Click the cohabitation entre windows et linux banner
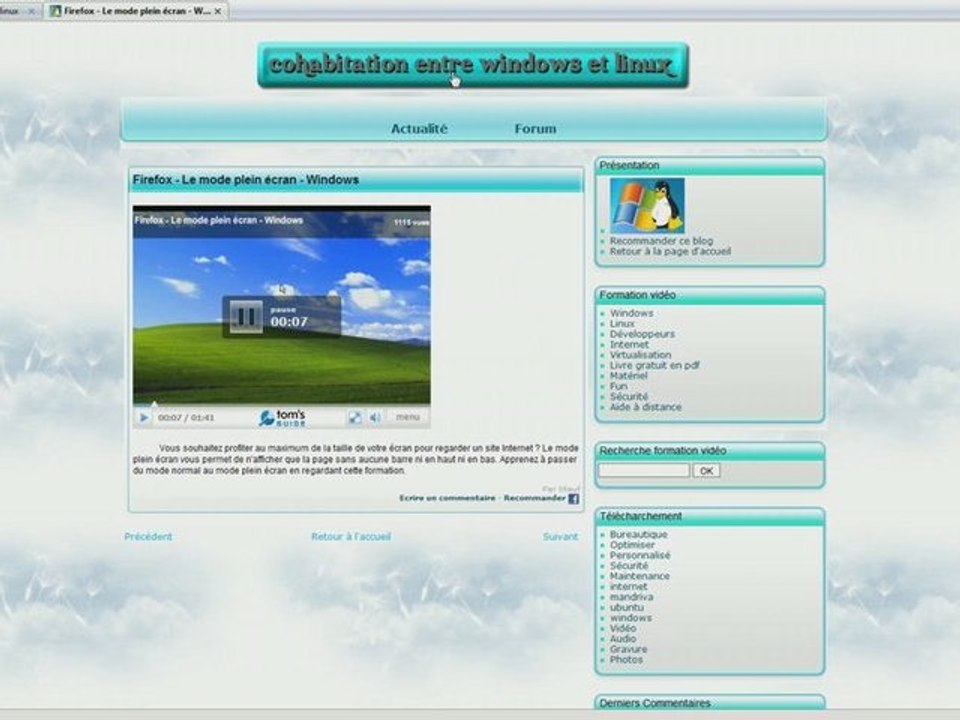Screen dimensions: 960x720 coord(473,65)
